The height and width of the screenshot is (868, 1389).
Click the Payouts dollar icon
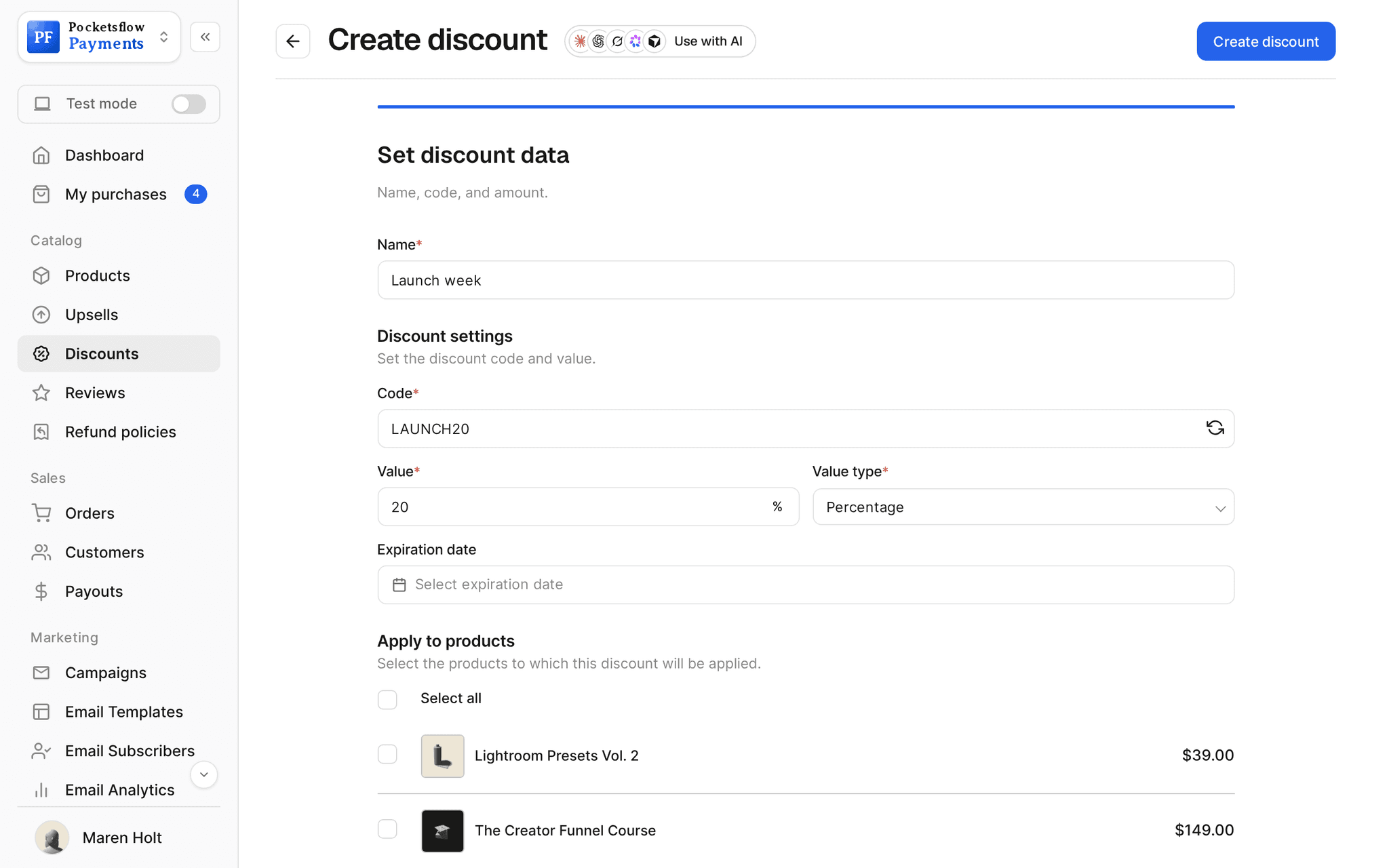[x=41, y=591]
